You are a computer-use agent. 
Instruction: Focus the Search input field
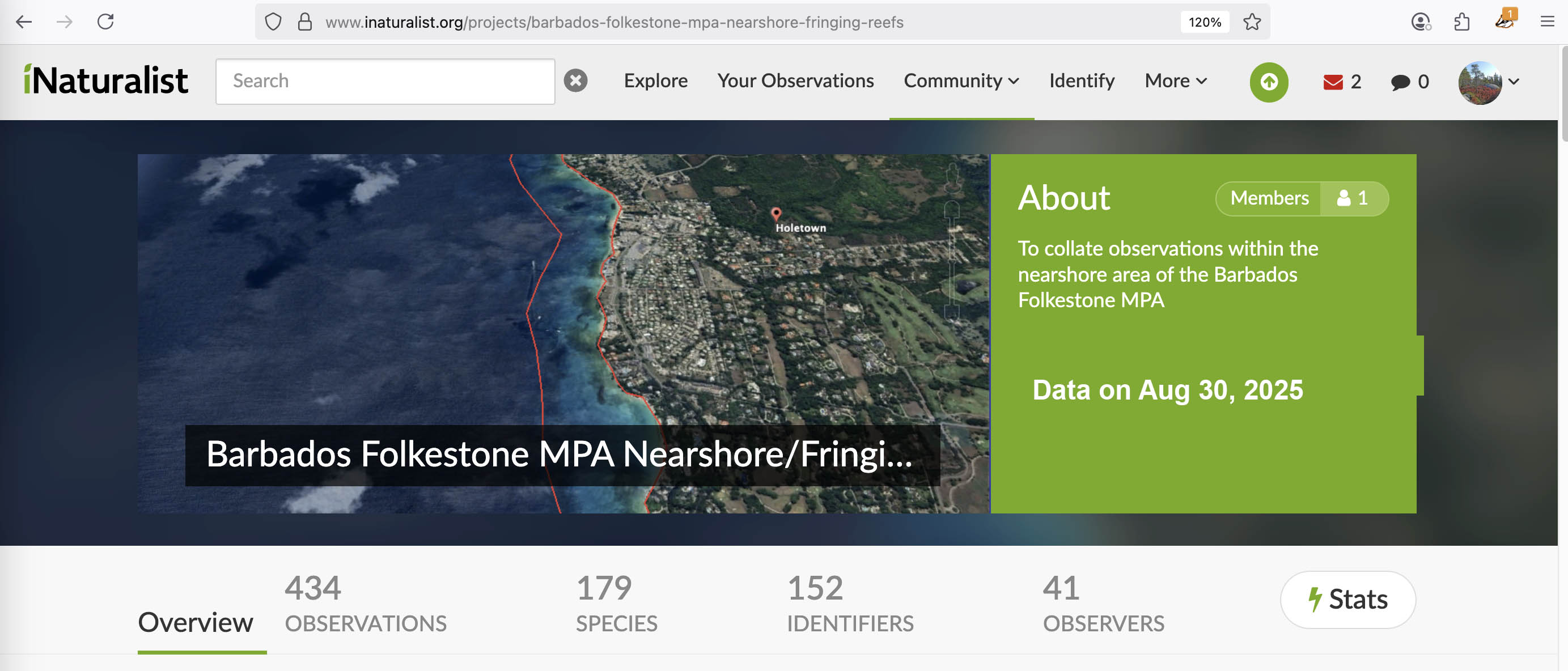(385, 81)
